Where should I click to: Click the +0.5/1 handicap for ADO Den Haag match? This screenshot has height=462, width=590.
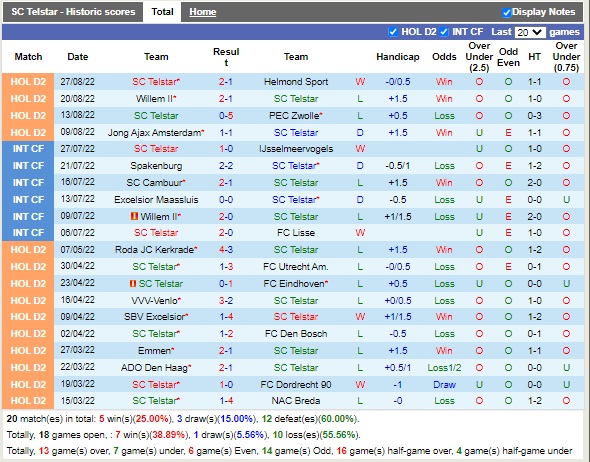(x=398, y=368)
